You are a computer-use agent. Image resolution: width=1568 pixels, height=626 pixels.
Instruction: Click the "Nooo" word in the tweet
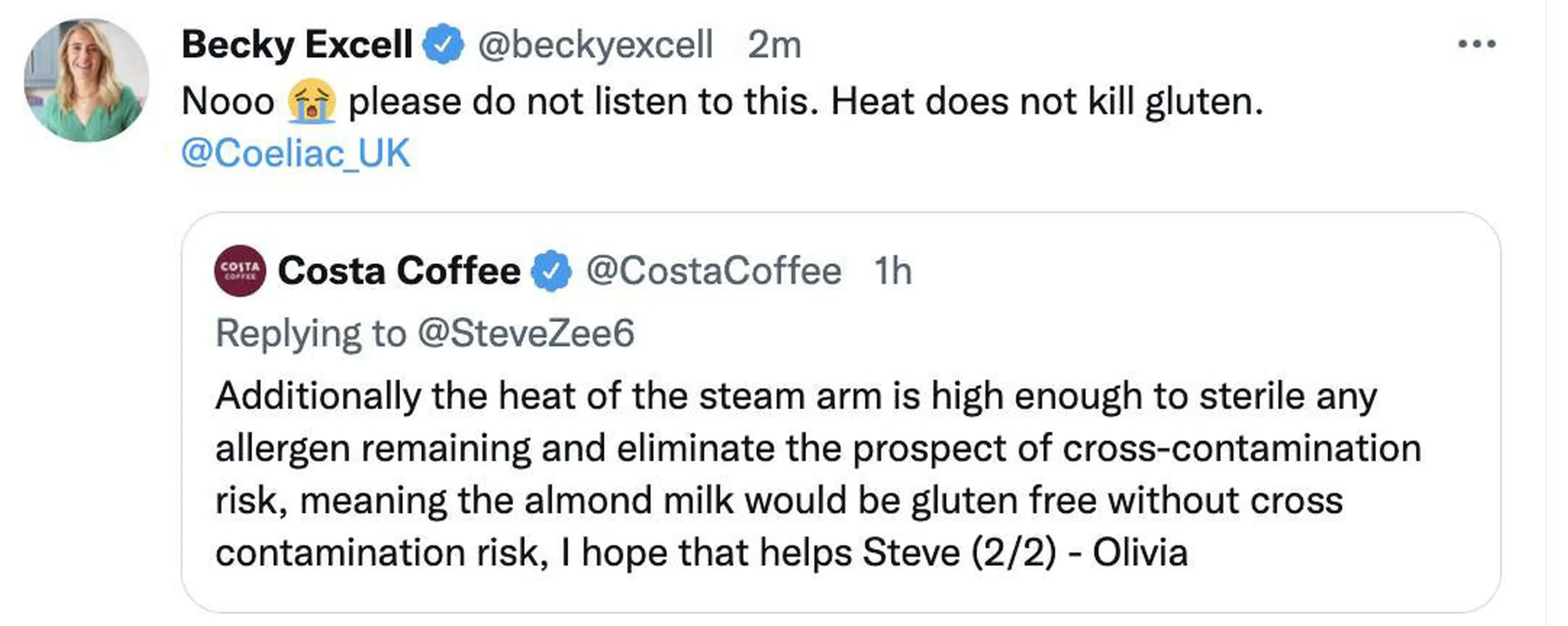[x=228, y=101]
